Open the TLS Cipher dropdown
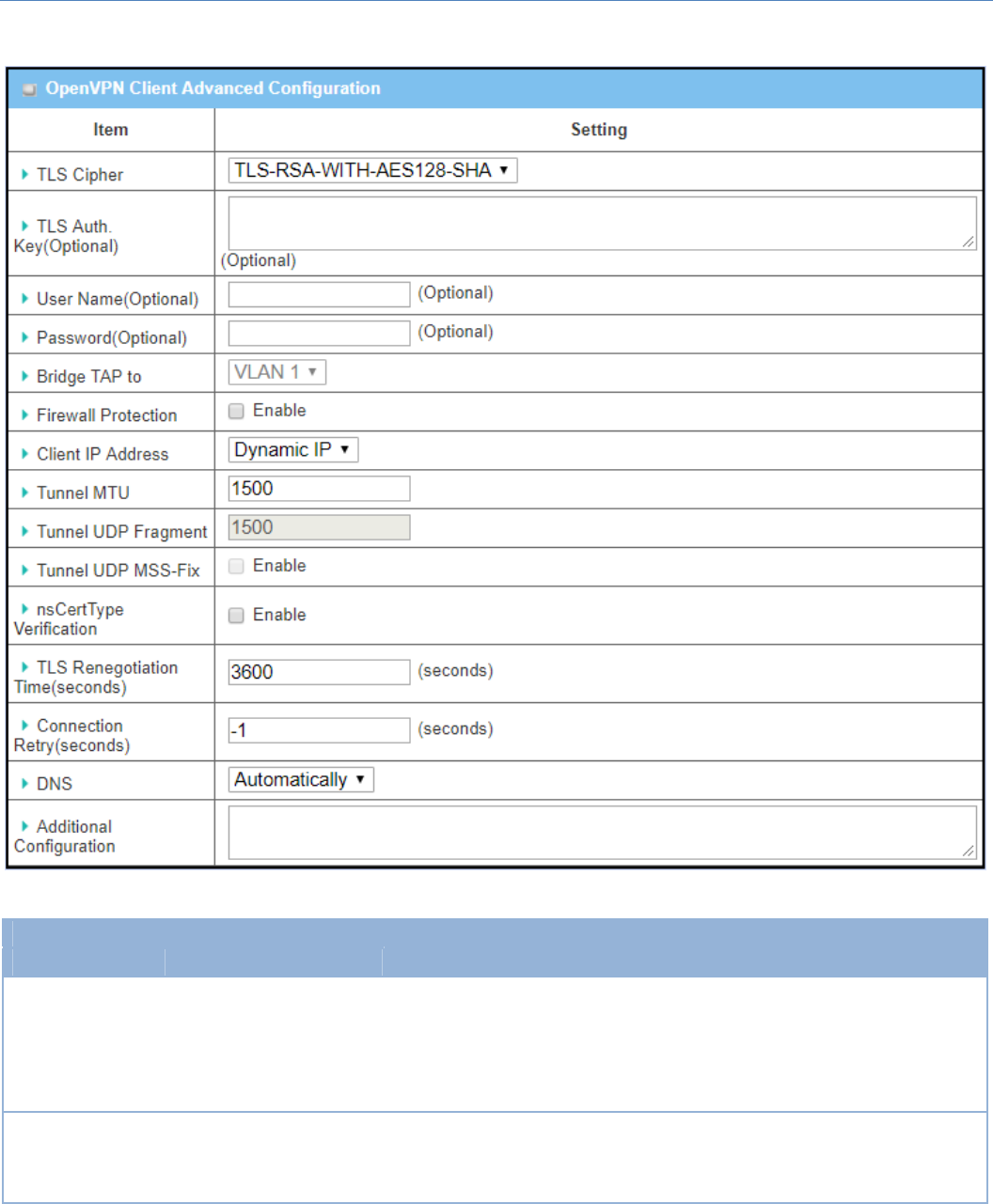 coord(372,170)
